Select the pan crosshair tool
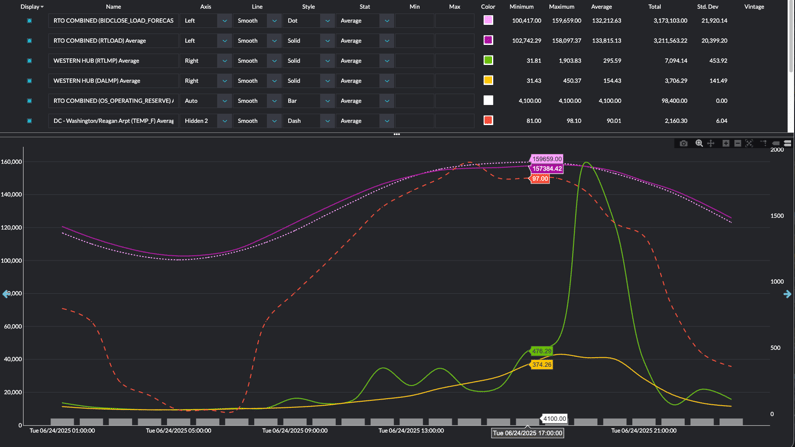 click(711, 143)
